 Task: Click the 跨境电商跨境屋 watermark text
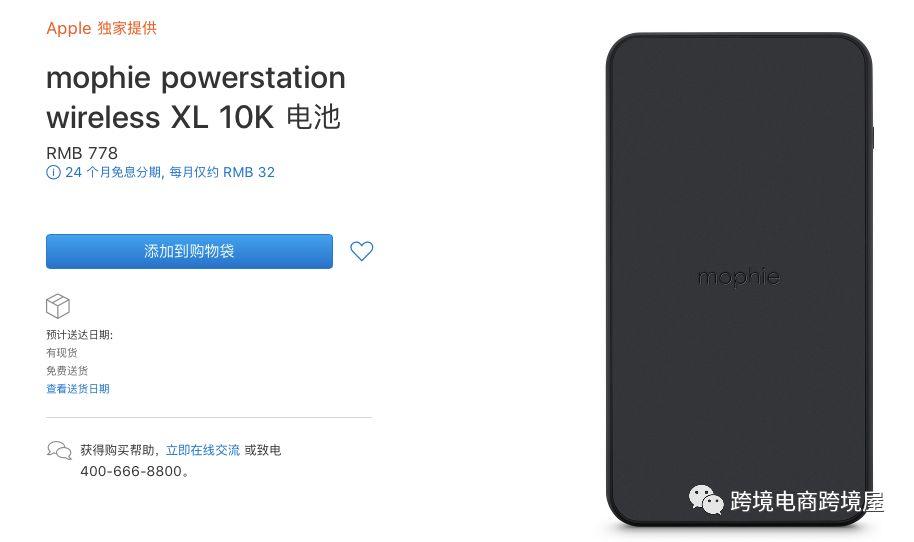point(807,501)
